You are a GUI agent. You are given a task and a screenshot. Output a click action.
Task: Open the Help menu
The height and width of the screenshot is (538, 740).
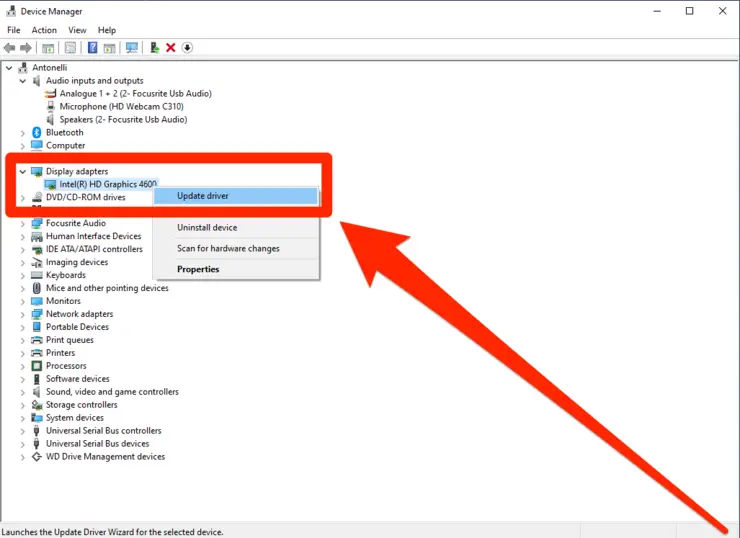(107, 30)
